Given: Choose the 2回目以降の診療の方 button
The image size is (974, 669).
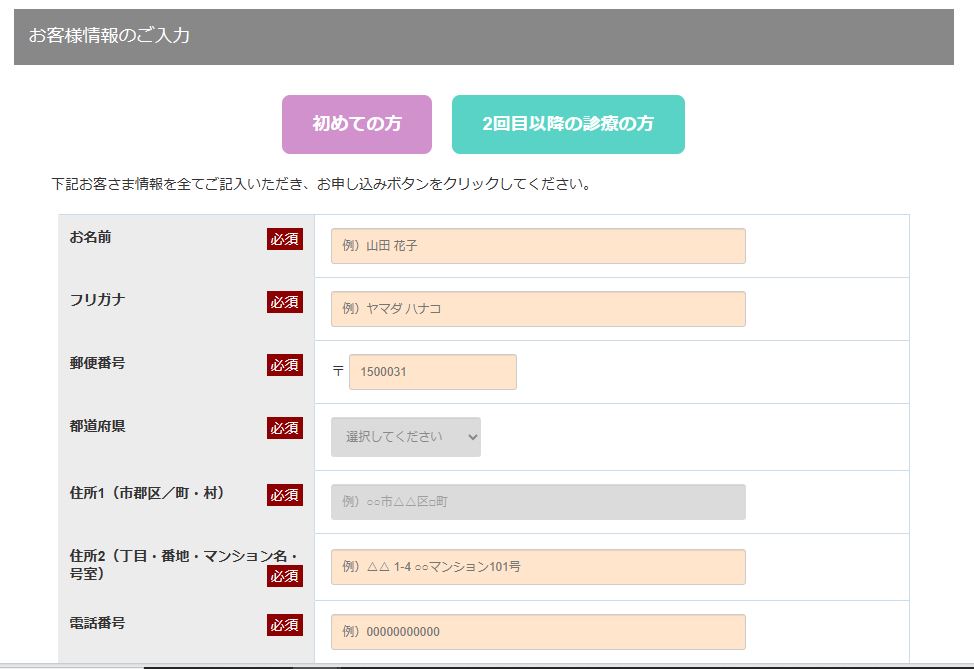Looking at the screenshot, I should [568, 124].
